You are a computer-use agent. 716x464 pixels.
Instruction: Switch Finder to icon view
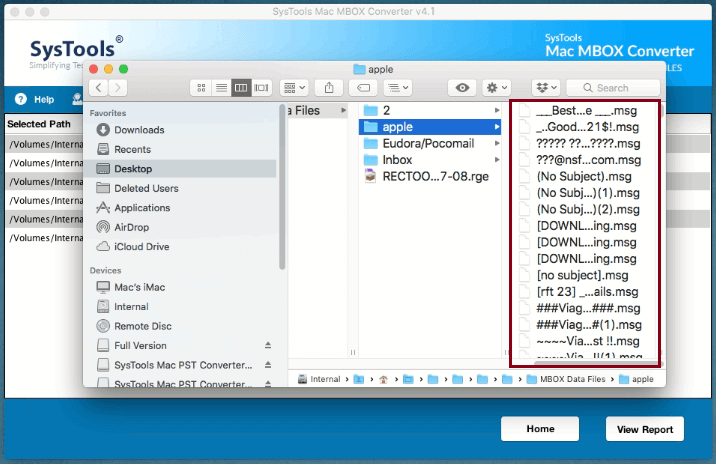pyautogui.click(x=201, y=88)
